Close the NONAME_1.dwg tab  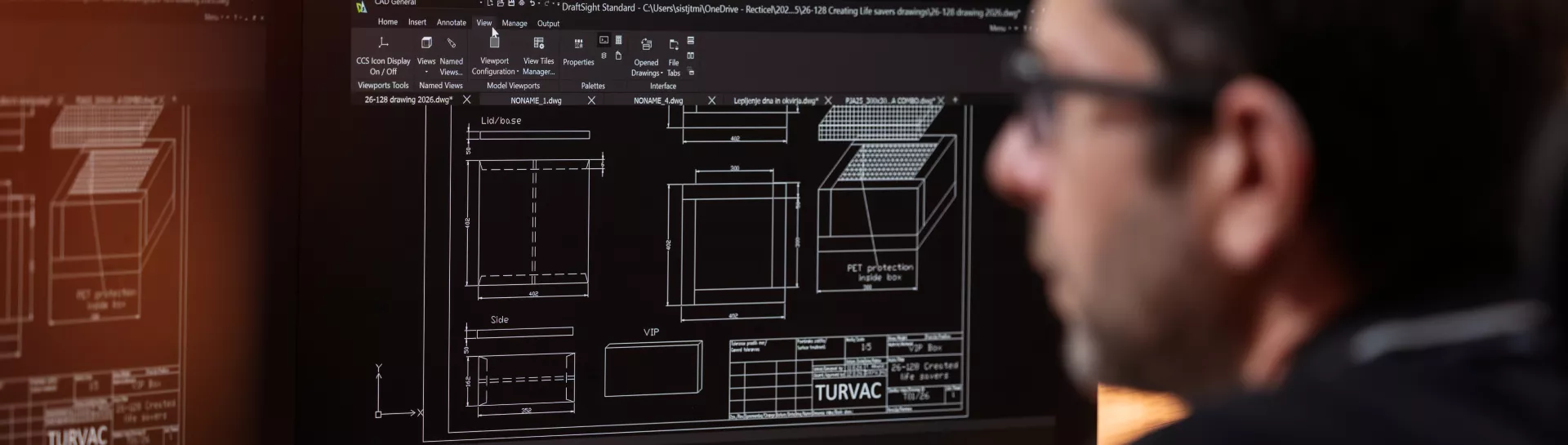click(591, 100)
